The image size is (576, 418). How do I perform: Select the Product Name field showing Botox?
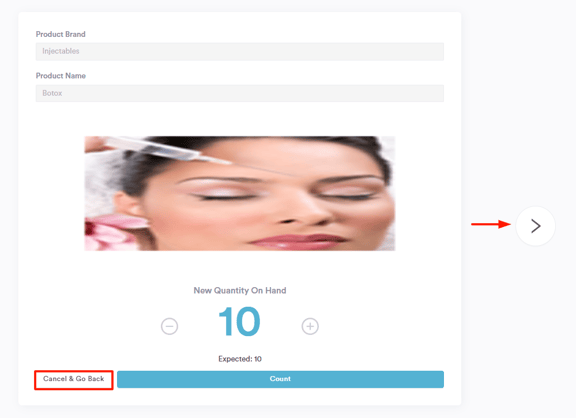pos(240,93)
